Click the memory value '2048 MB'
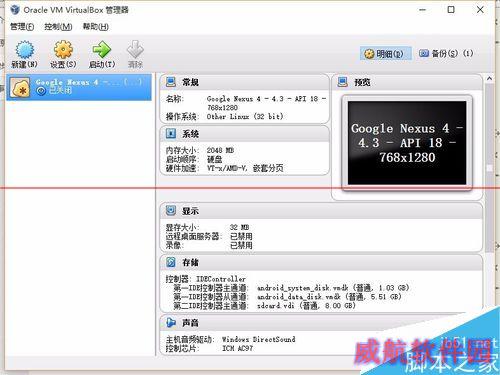Screen dimensions: 500x375 tap(220, 150)
